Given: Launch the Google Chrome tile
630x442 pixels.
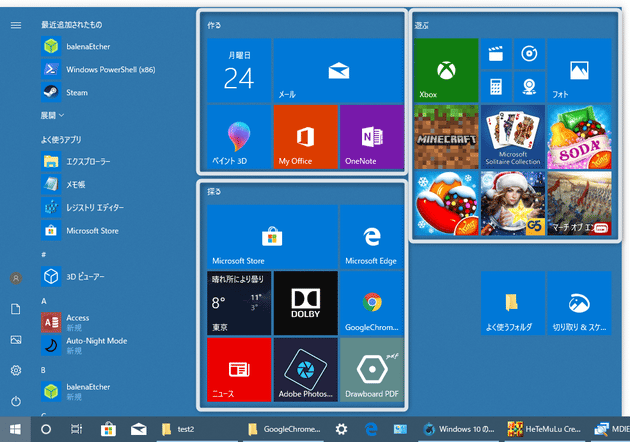Looking at the screenshot, I should (x=372, y=303).
